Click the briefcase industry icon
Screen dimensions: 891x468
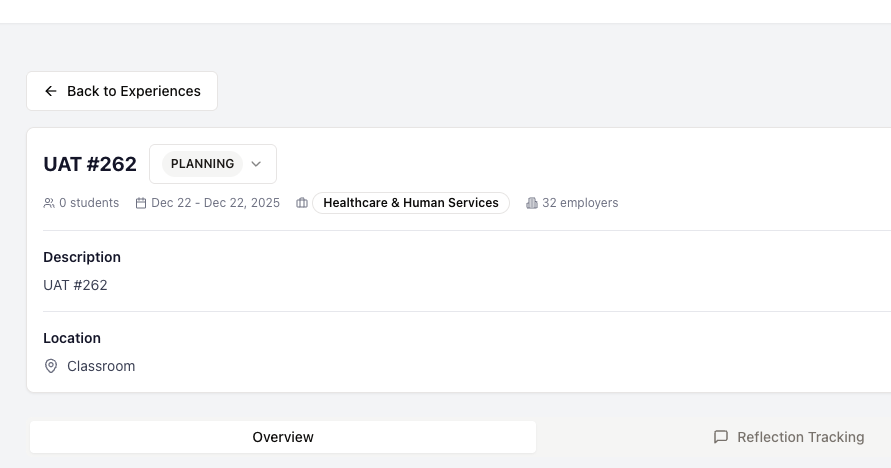(302, 203)
